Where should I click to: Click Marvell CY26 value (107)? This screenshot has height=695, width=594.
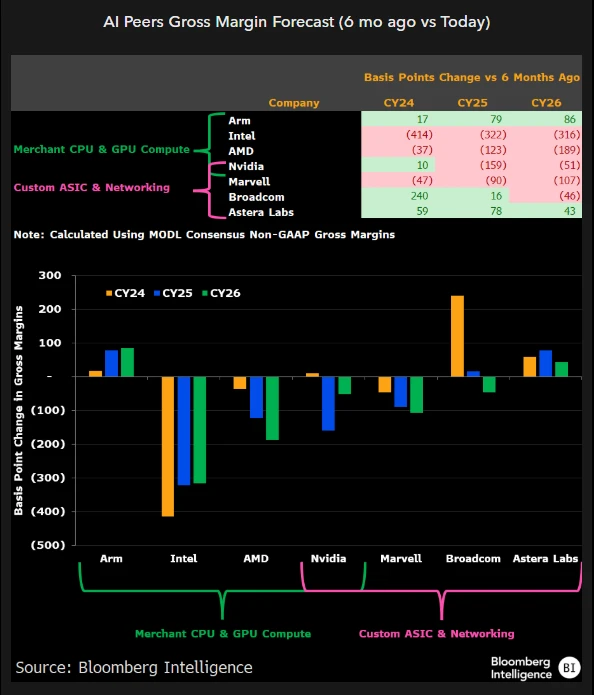pos(567,180)
